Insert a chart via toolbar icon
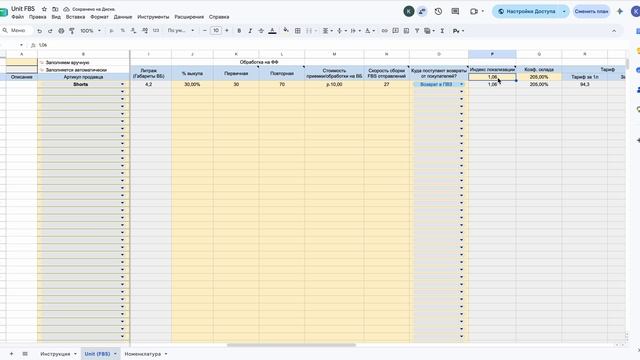640x360 pixels. (x=406, y=31)
